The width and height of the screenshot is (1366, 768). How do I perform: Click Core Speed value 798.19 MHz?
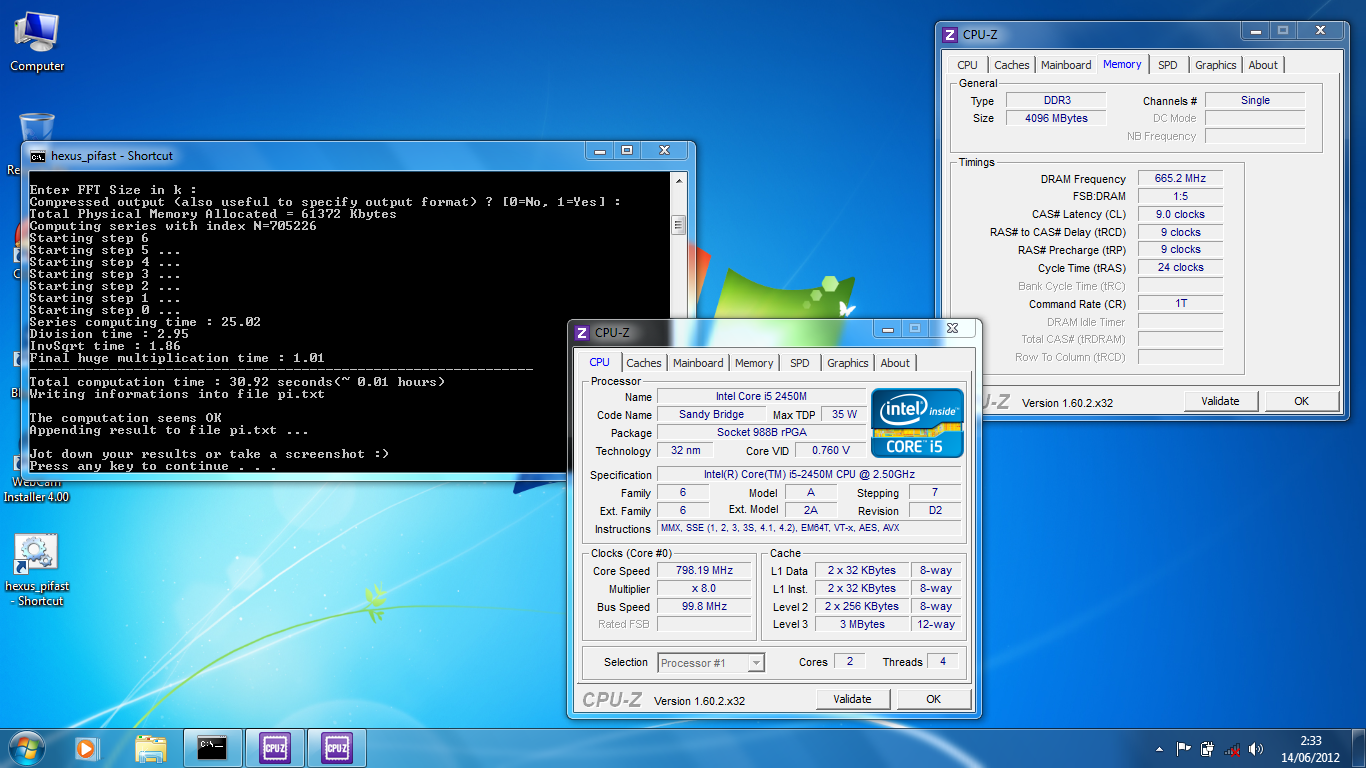tap(704, 570)
